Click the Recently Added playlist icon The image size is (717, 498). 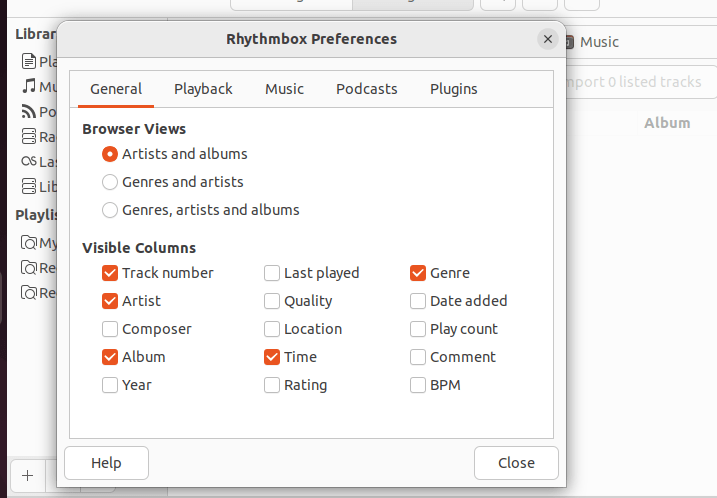pyautogui.click(x=28, y=268)
